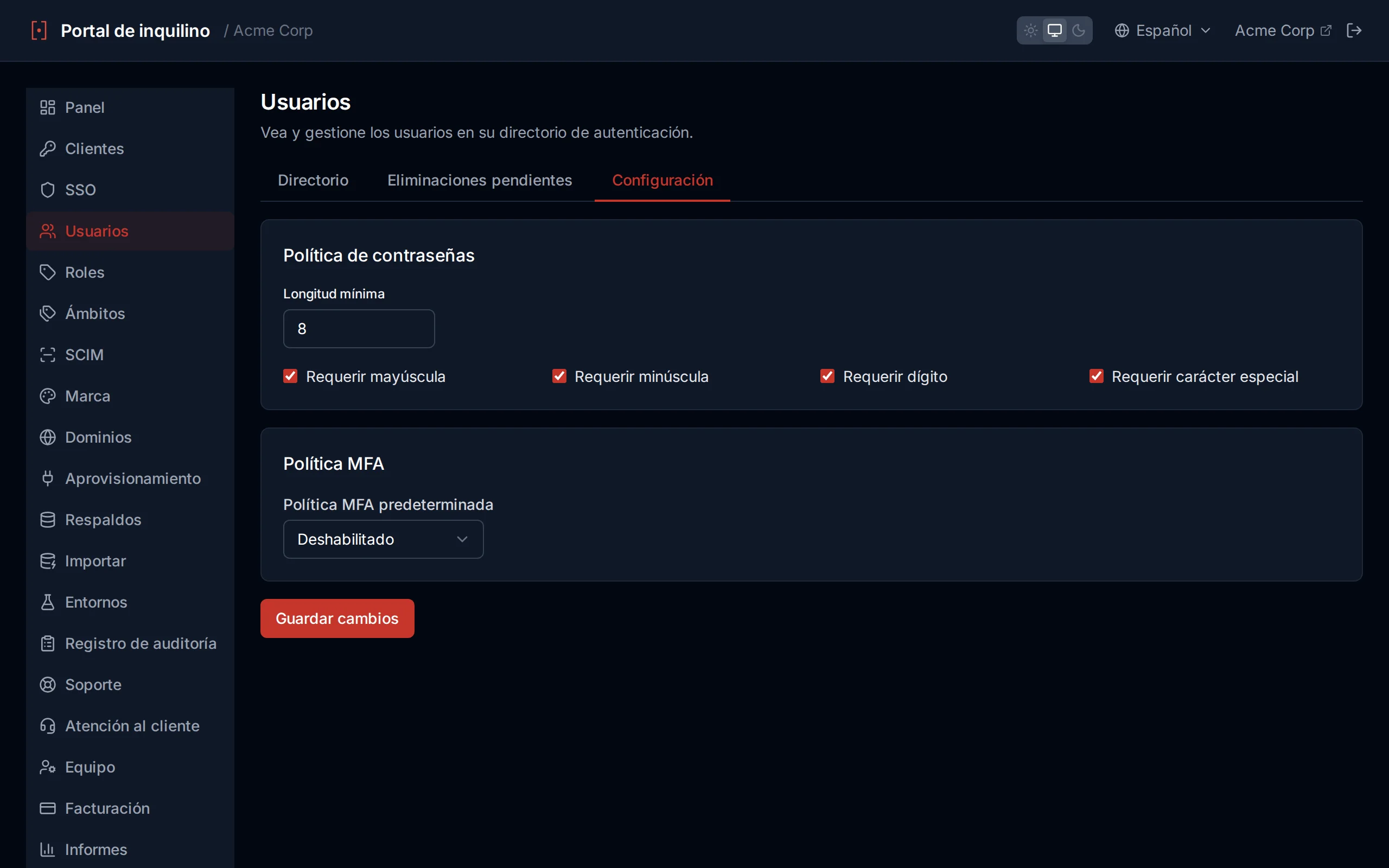1389x868 pixels.
Task: Click the Panel dashboard icon
Action: (x=48, y=107)
